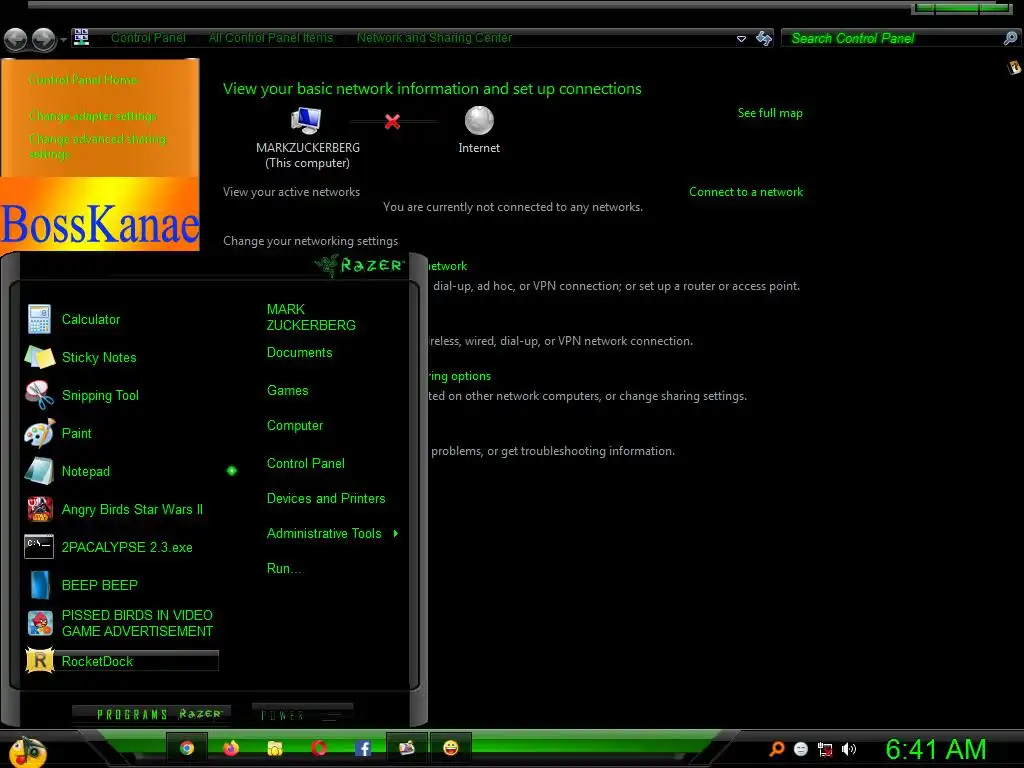This screenshot has width=1024, height=768.
Task: Click Control Panel breadcrumb
Action: click(148, 38)
